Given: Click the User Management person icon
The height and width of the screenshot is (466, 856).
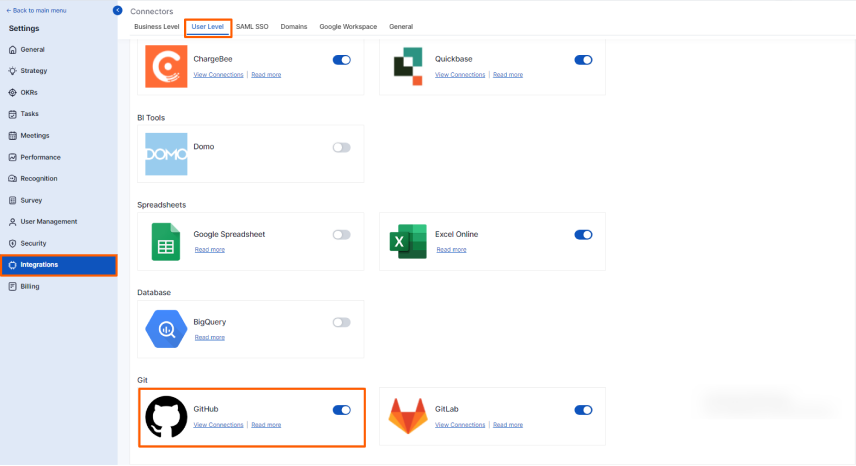Looking at the screenshot, I should (13, 222).
